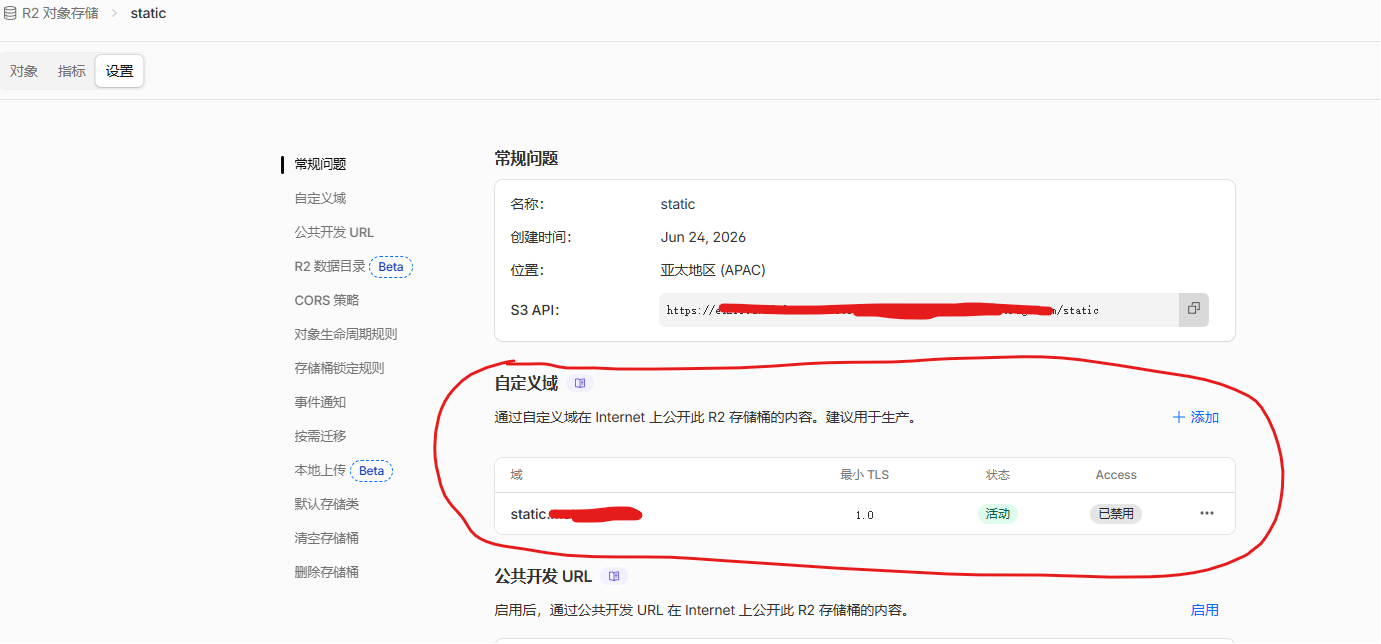Click the S3 API URL field
Image resolution: width=1381 pixels, height=644 pixels.
pos(919,310)
